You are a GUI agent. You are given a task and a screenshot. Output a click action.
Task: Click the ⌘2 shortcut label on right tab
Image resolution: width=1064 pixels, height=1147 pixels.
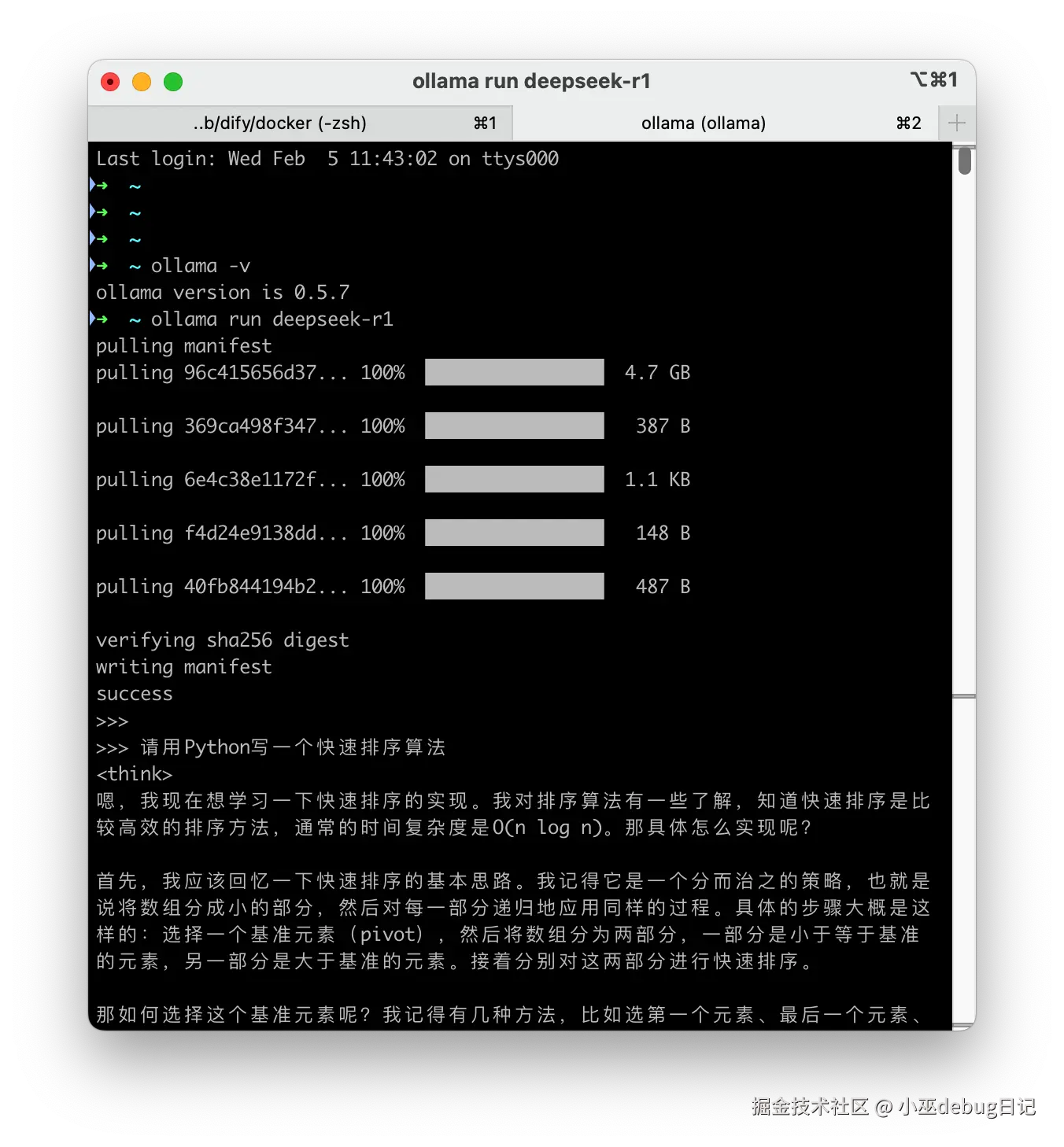tap(908, 123)
